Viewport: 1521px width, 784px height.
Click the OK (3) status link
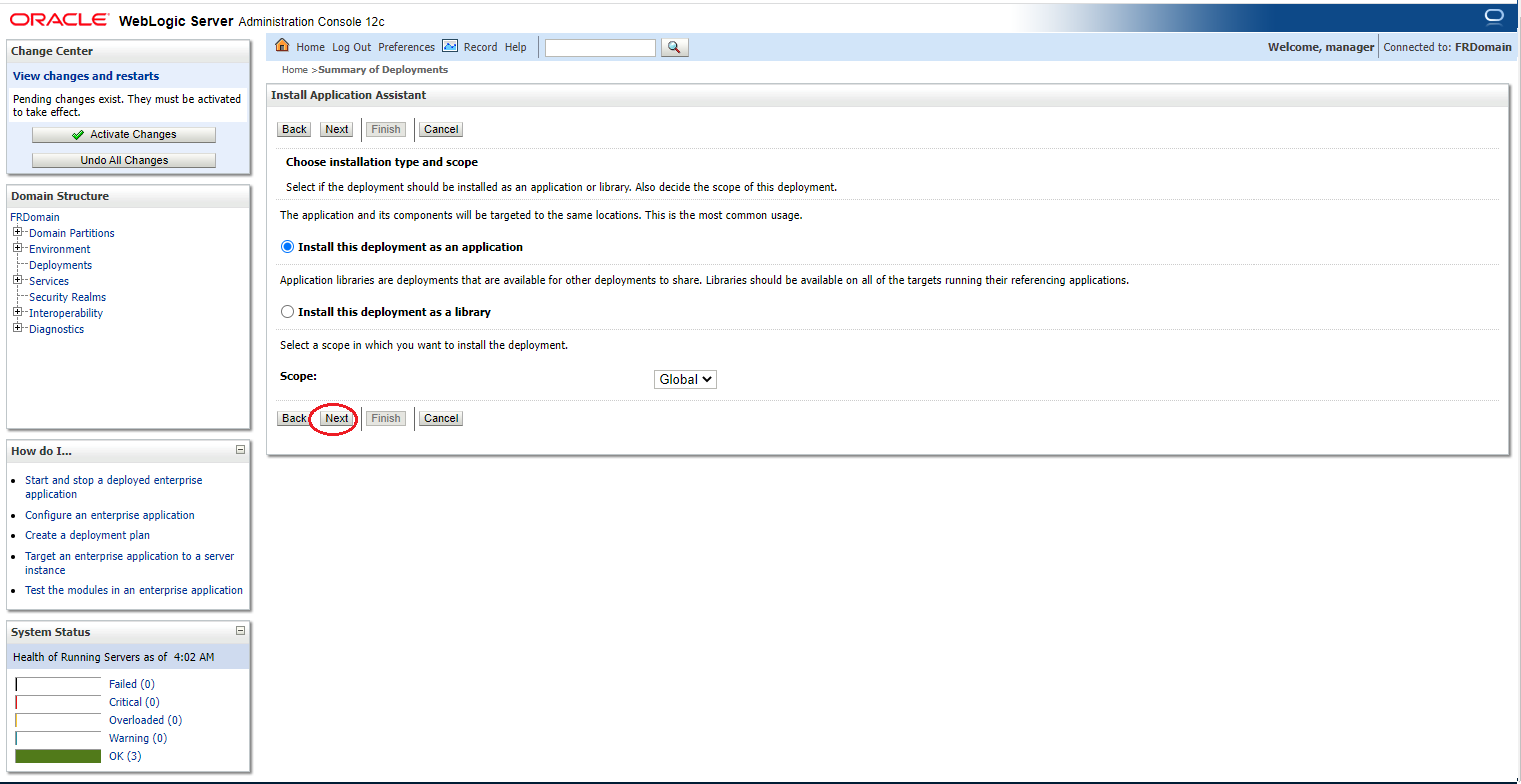[125, 756]
